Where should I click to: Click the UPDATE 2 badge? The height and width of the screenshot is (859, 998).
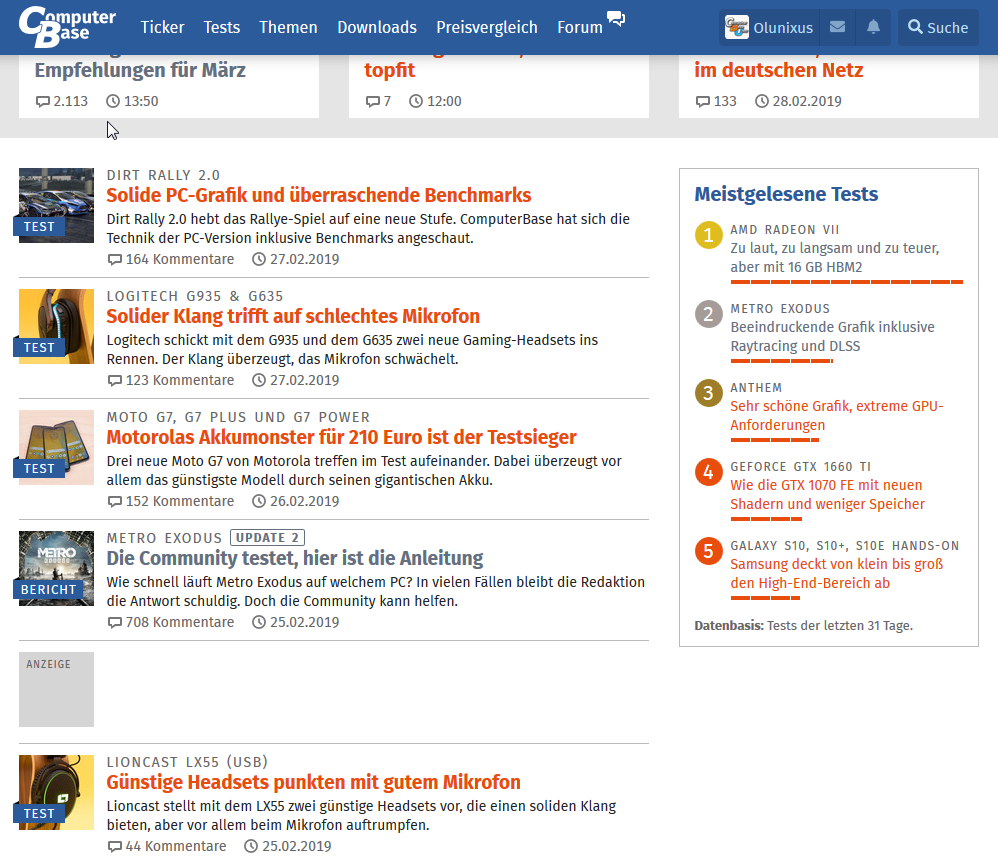pyautogui.click(x=267, y=538)
